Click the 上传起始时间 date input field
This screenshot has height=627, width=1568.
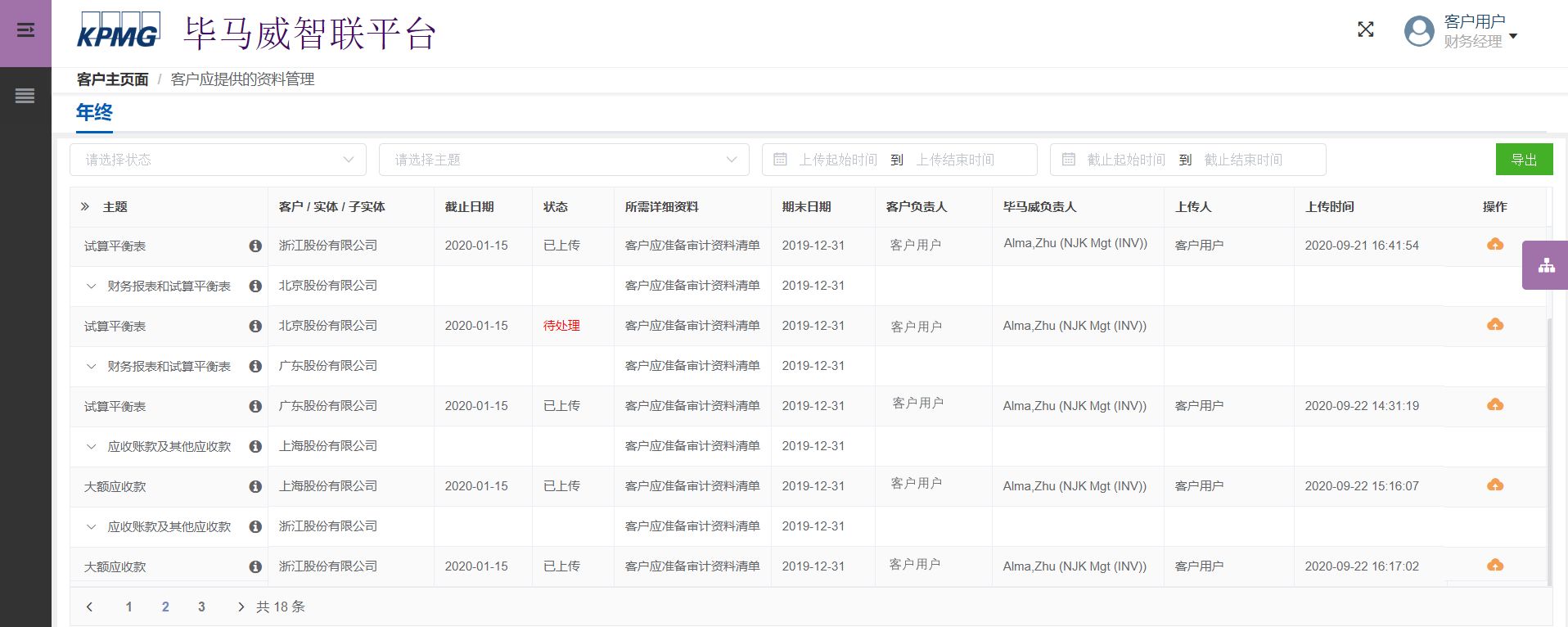click(x=837, y=160)
